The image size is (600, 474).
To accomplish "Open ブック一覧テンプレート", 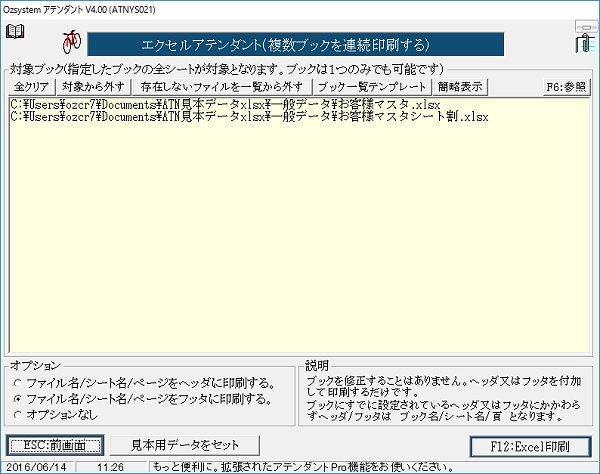I will tap(372, 87).
